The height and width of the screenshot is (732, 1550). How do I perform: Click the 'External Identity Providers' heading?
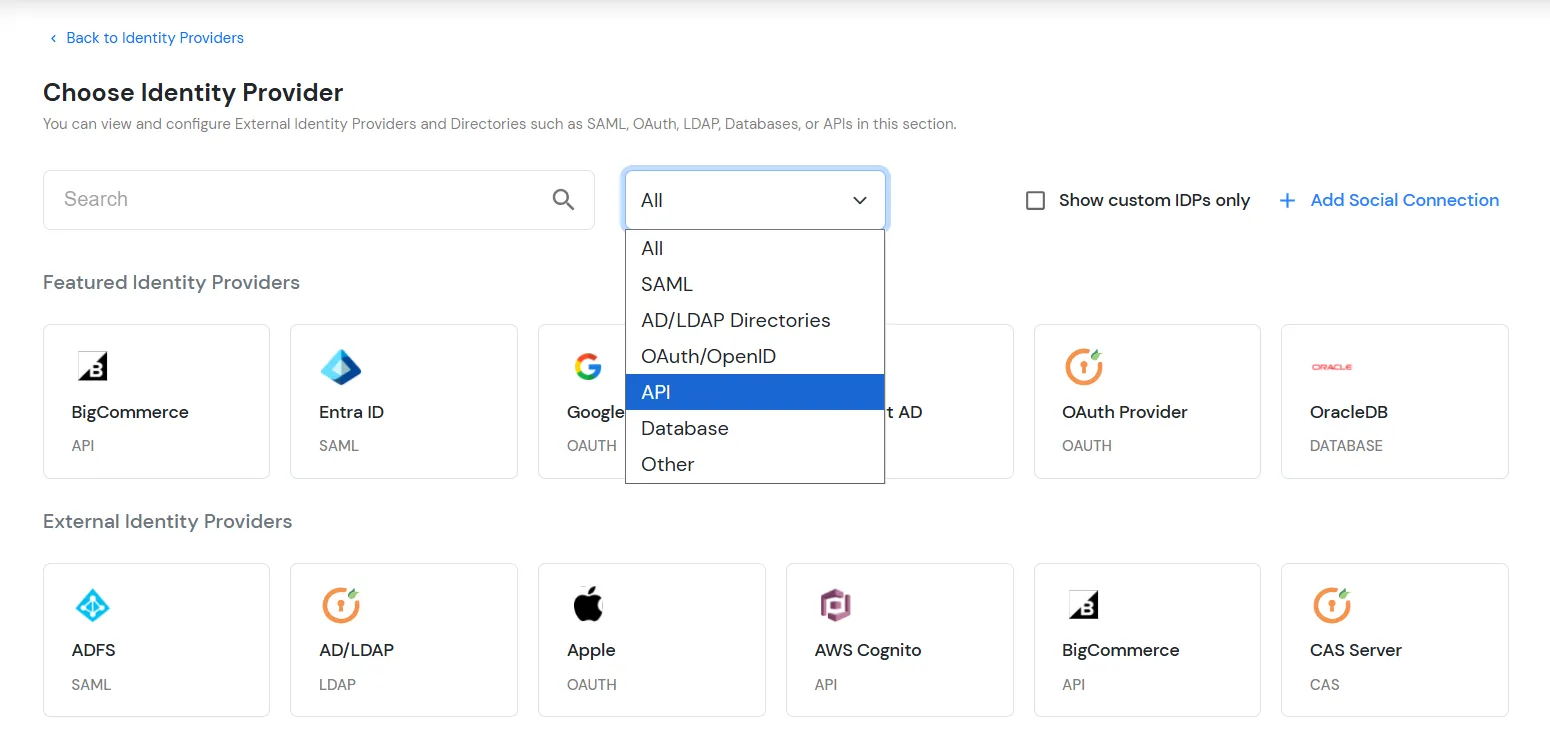click(167, 522)
